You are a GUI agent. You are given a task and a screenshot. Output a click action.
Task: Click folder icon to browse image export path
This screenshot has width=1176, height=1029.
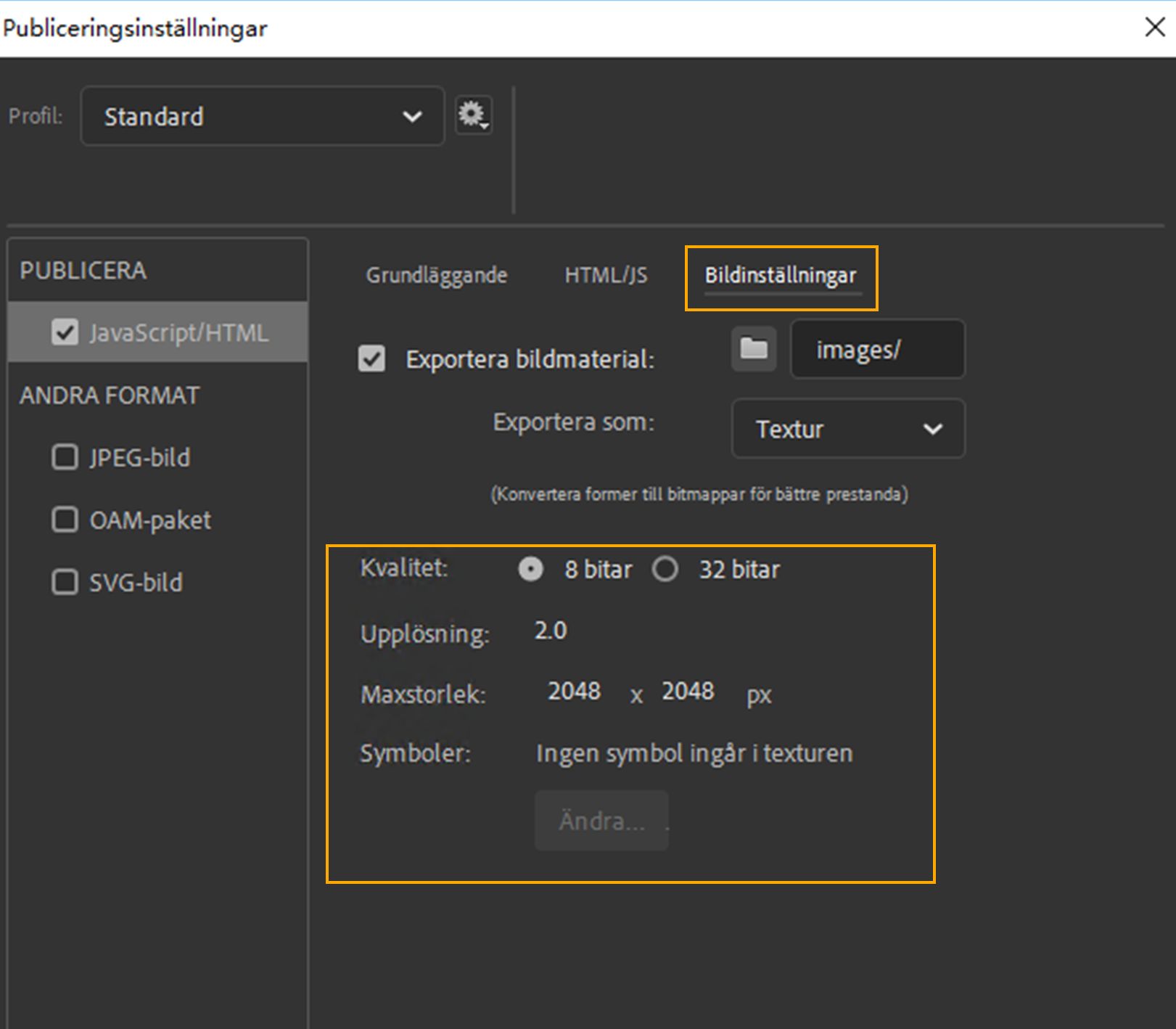coord(753,349)
